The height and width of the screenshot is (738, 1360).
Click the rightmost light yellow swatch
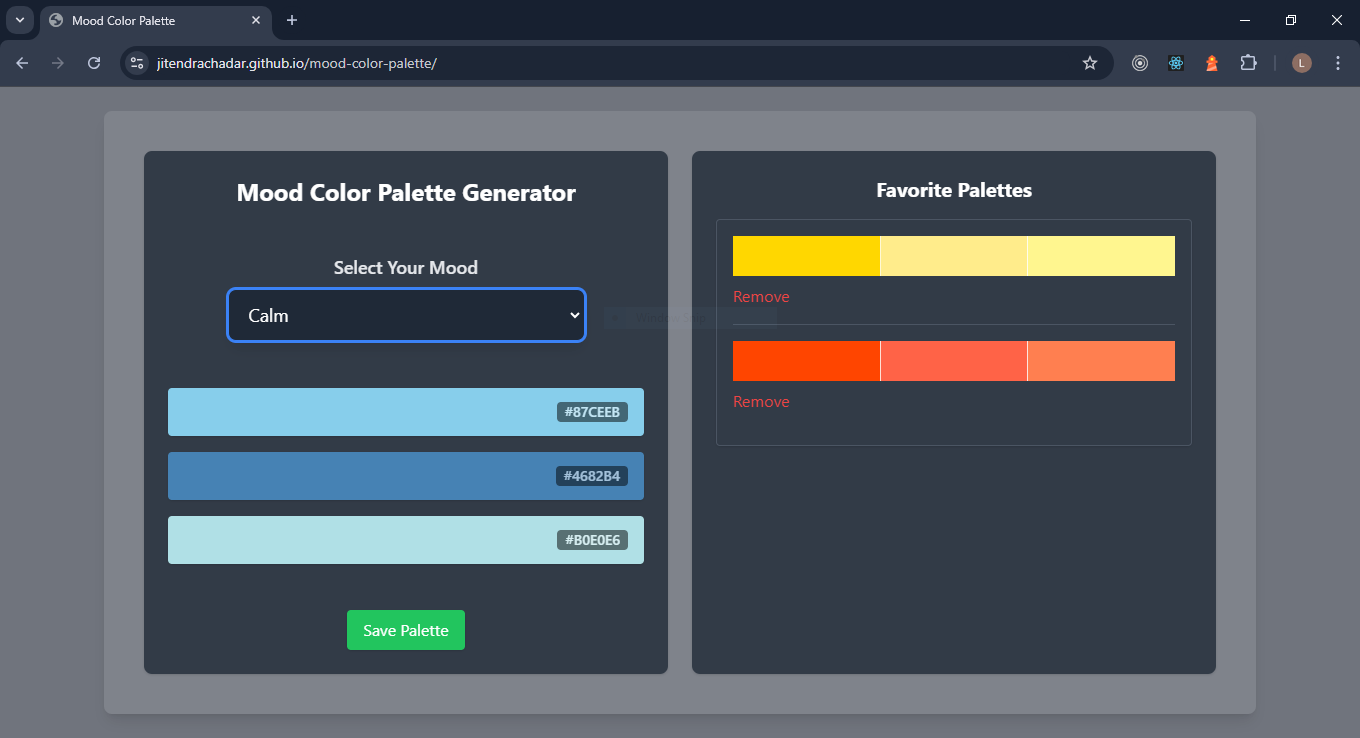[x=1101, y=256]
